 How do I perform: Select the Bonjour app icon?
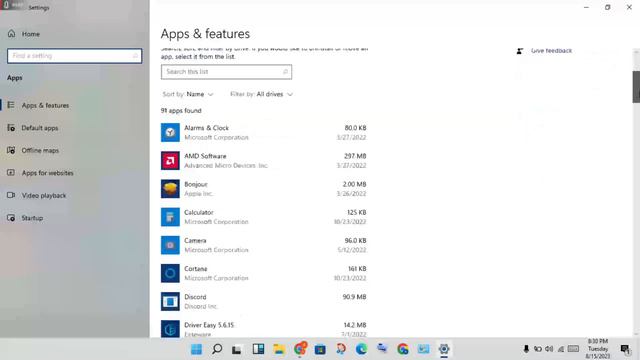tap(170, 189)
